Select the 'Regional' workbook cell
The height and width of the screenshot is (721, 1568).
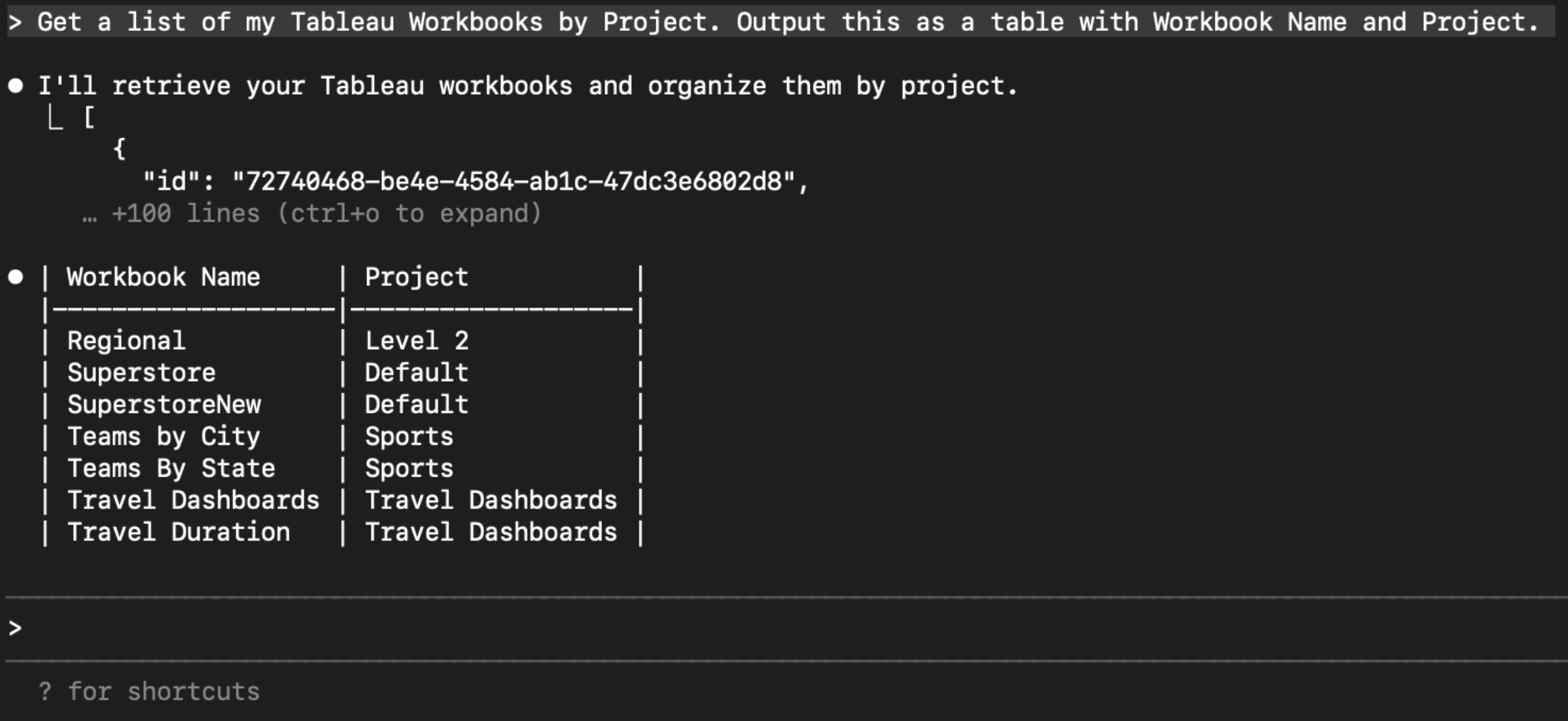click(x=126, y=341)
